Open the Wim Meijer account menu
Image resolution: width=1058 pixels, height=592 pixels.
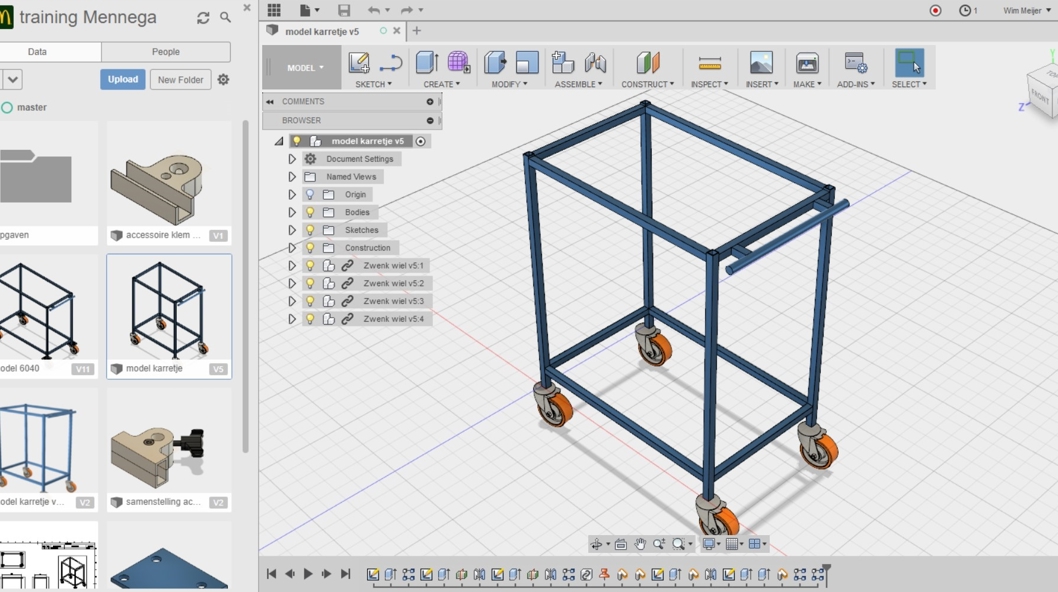coord(1026,10)
